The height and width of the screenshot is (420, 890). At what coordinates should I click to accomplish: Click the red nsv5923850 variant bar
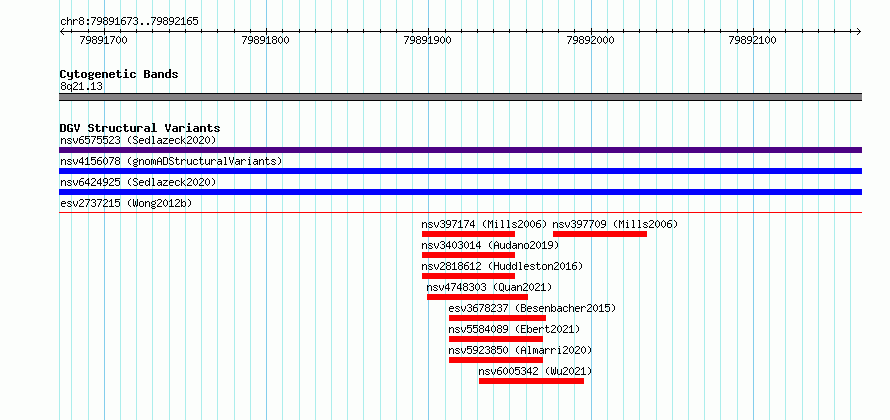496,360
